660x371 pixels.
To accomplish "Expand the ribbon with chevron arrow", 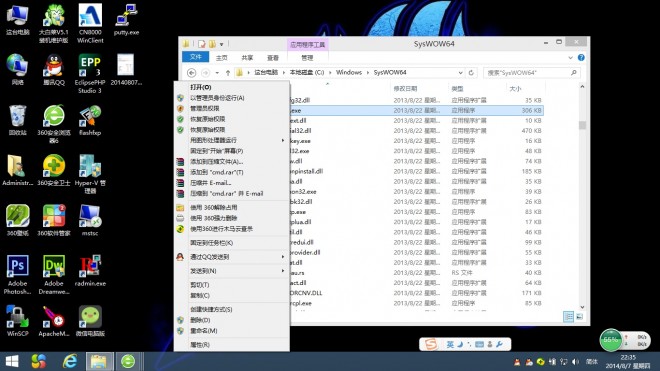I will (x=570, y=58).
